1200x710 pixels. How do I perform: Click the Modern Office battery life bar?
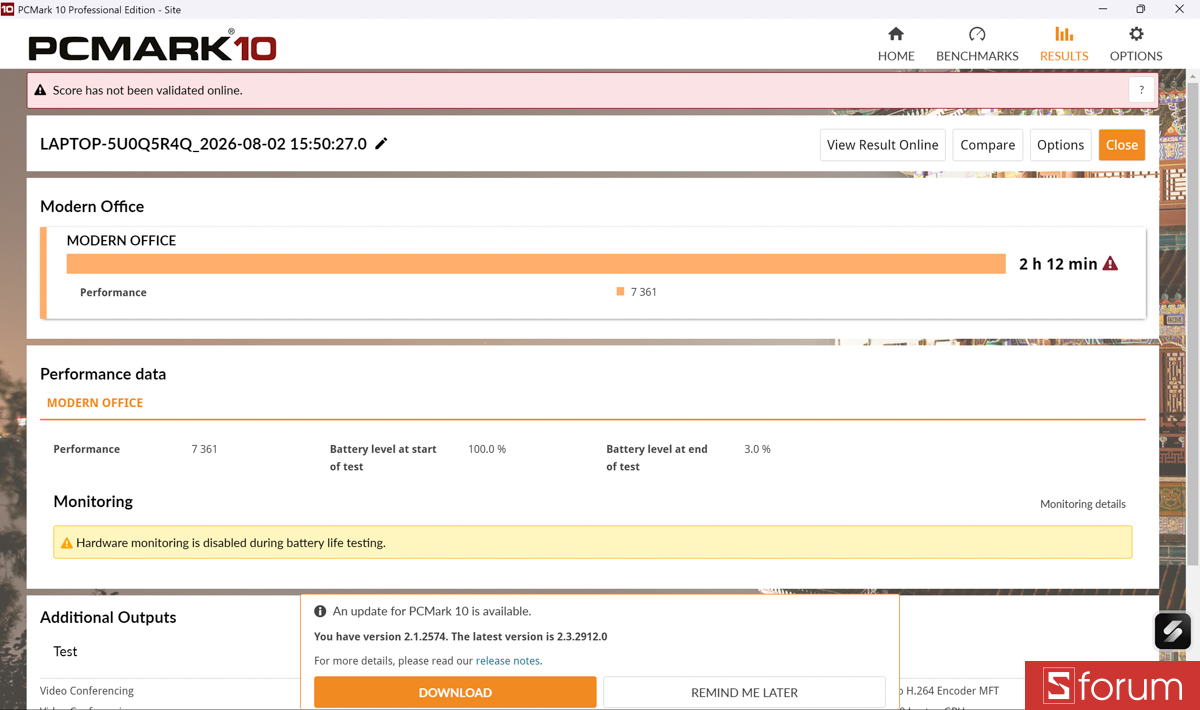tap(536, 264)
